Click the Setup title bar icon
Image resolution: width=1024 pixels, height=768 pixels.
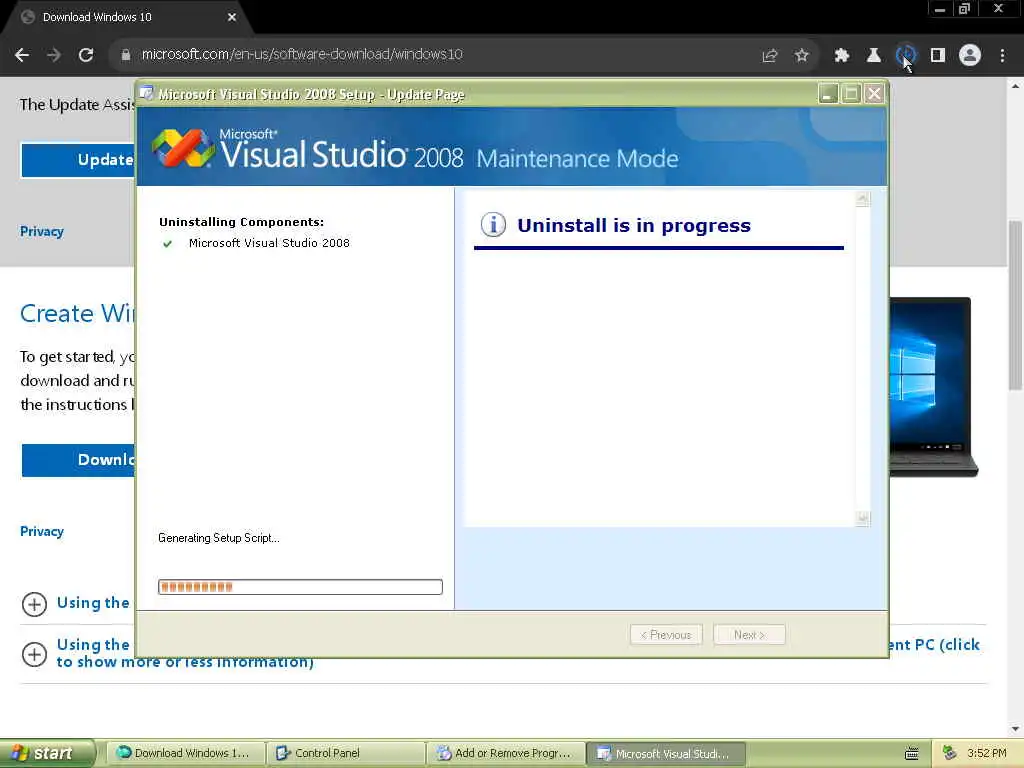(147, 93)
